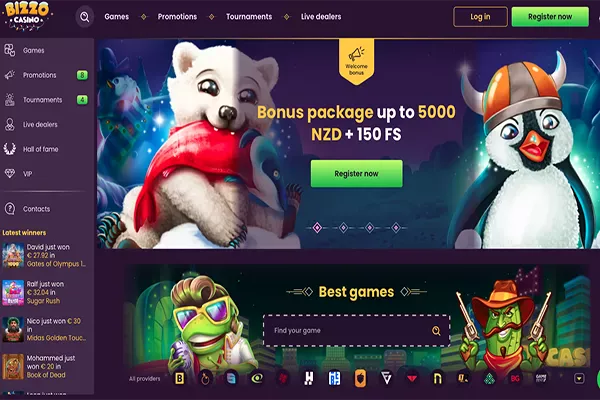This screenshot has height=400, width=600.
Task: Open Contacts help icon in sidebar
Action: click(x=10, y=209)
